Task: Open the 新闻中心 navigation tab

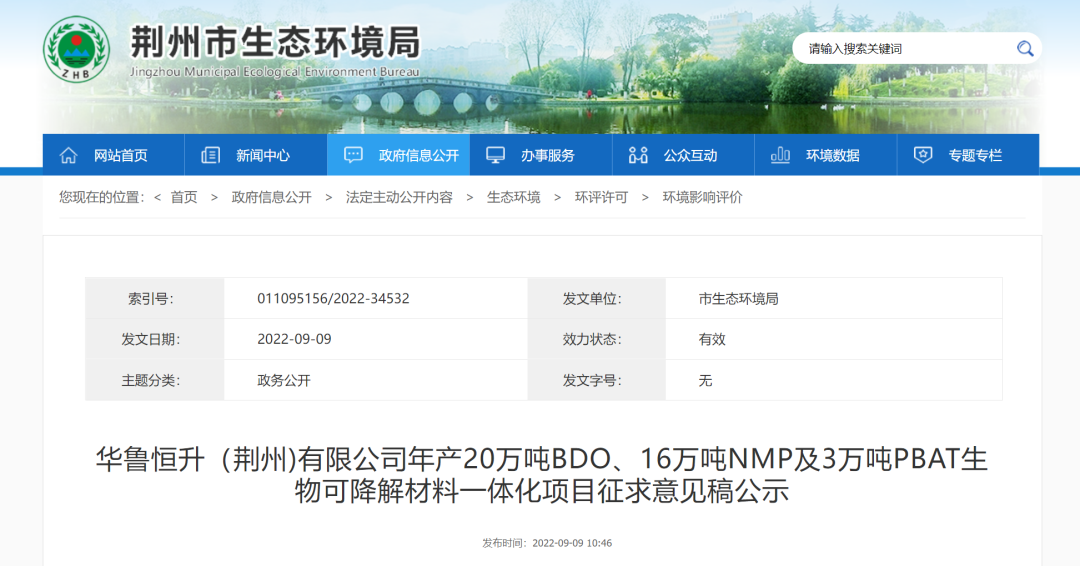Action: 263,155
